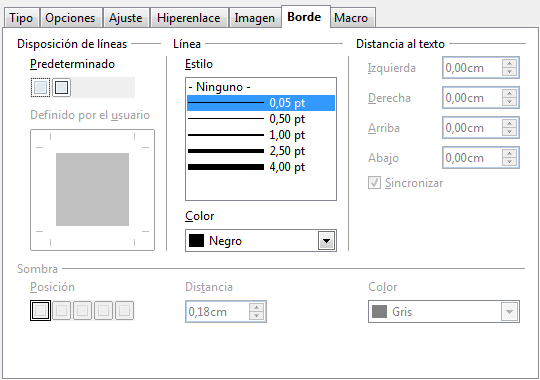Choose the fifth shadow position icon
Screen dimensions: 540x380
[x=124, y=310]
